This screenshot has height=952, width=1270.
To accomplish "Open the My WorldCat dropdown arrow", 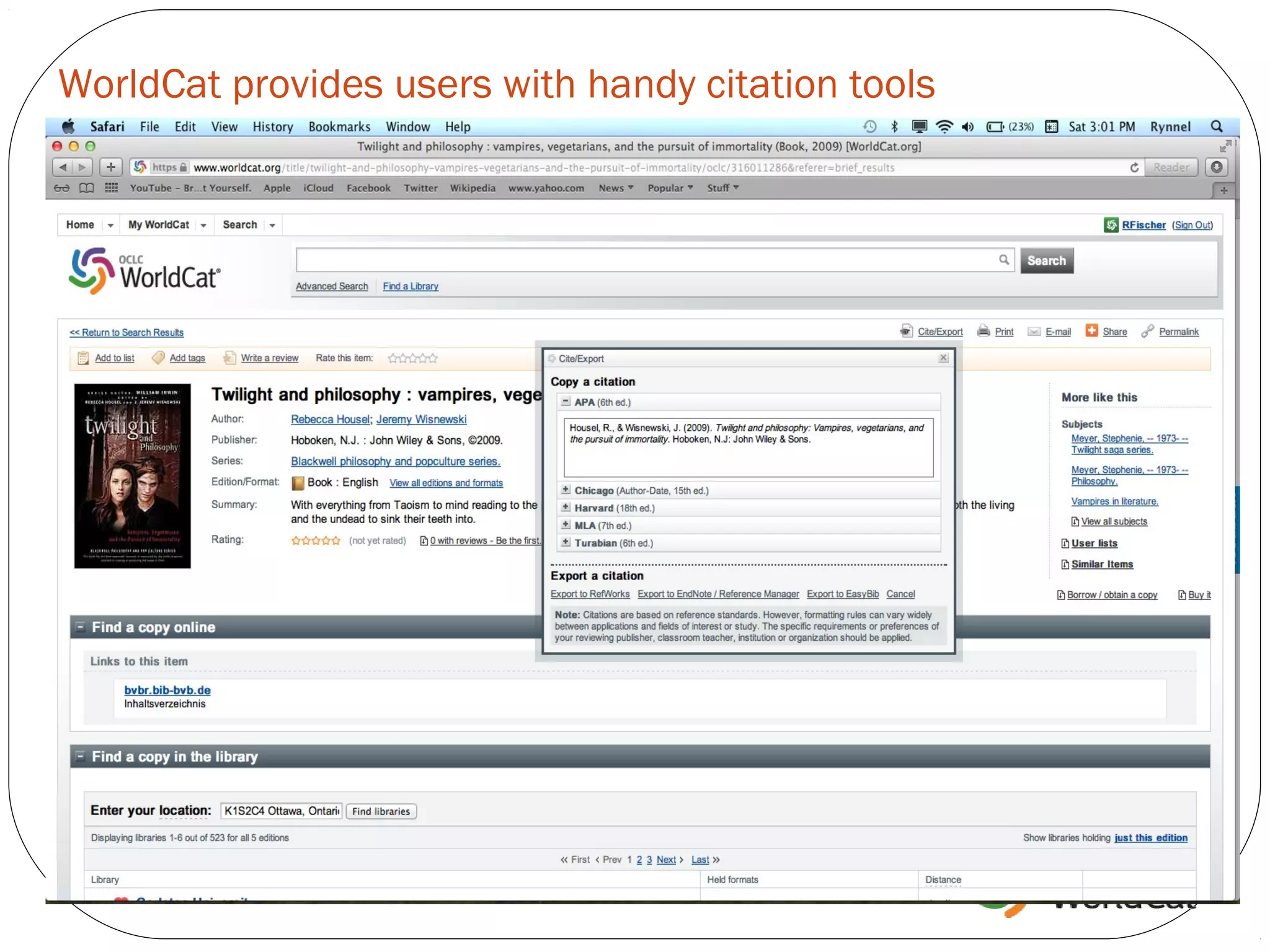I will (x=203, y=225).
